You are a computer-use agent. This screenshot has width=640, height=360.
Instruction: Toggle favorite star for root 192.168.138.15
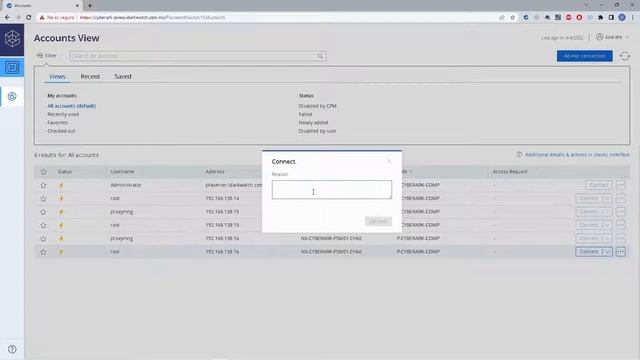[x=43, y=225]
